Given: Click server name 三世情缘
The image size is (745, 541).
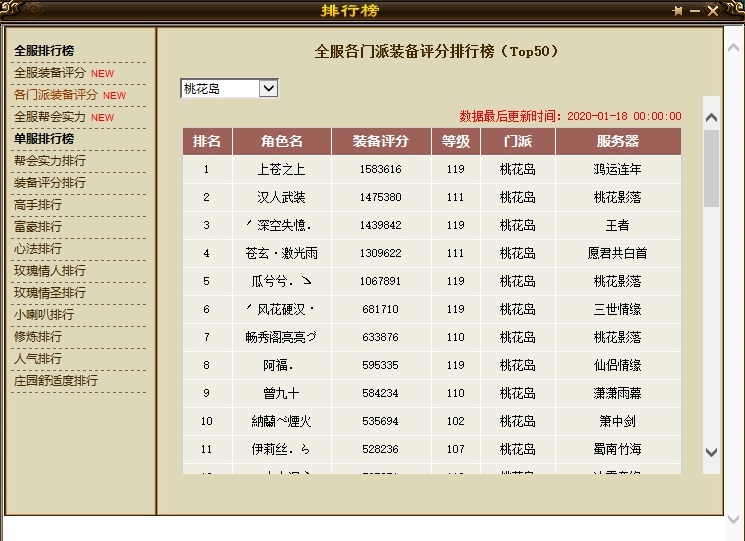Looking at the screenshot, I should 618,309.
